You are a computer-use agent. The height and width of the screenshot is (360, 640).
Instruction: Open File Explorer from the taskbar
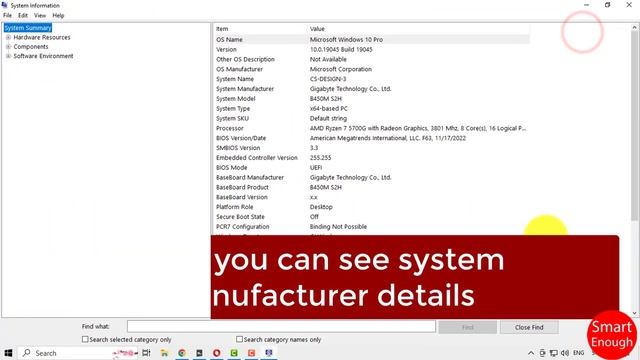164,353
